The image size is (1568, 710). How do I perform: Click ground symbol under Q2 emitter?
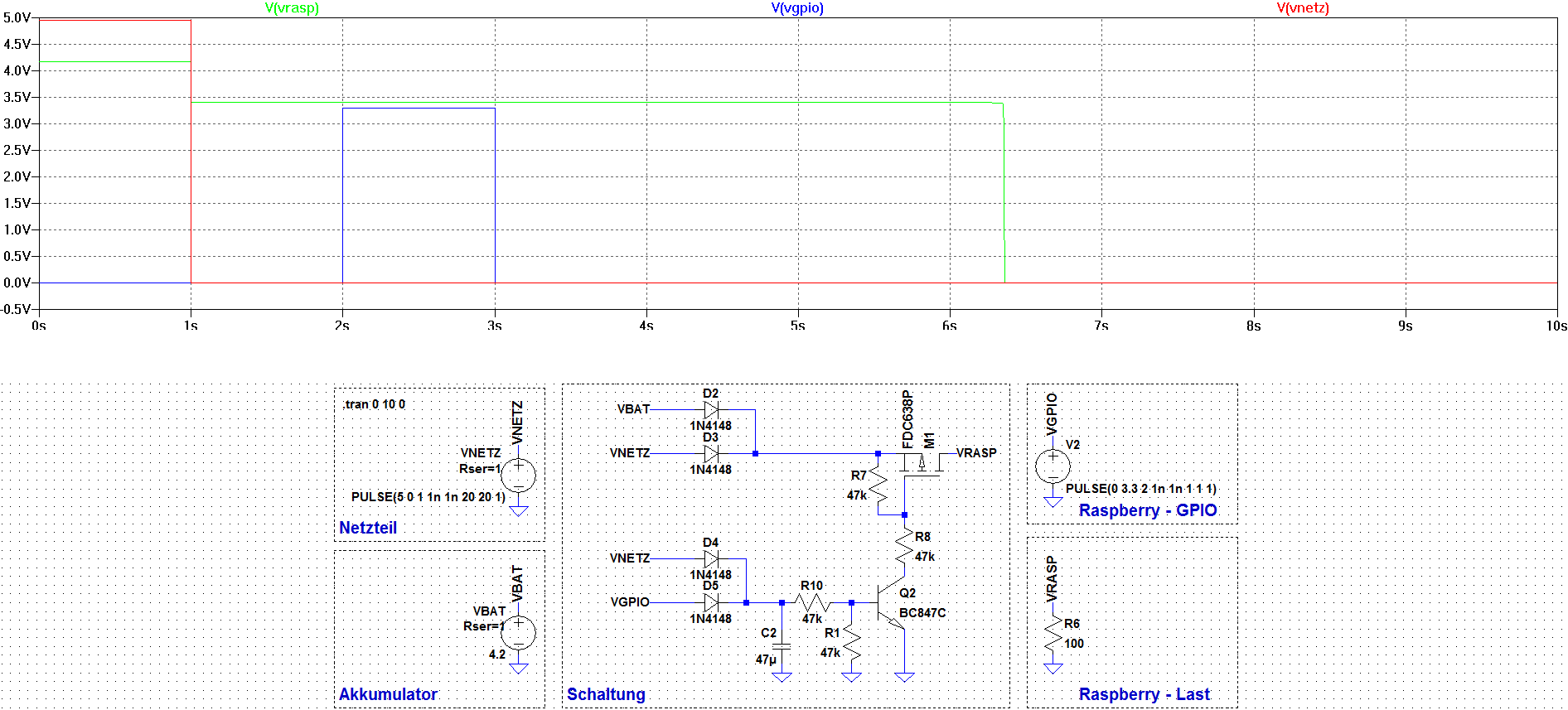(x=905, y=678)
